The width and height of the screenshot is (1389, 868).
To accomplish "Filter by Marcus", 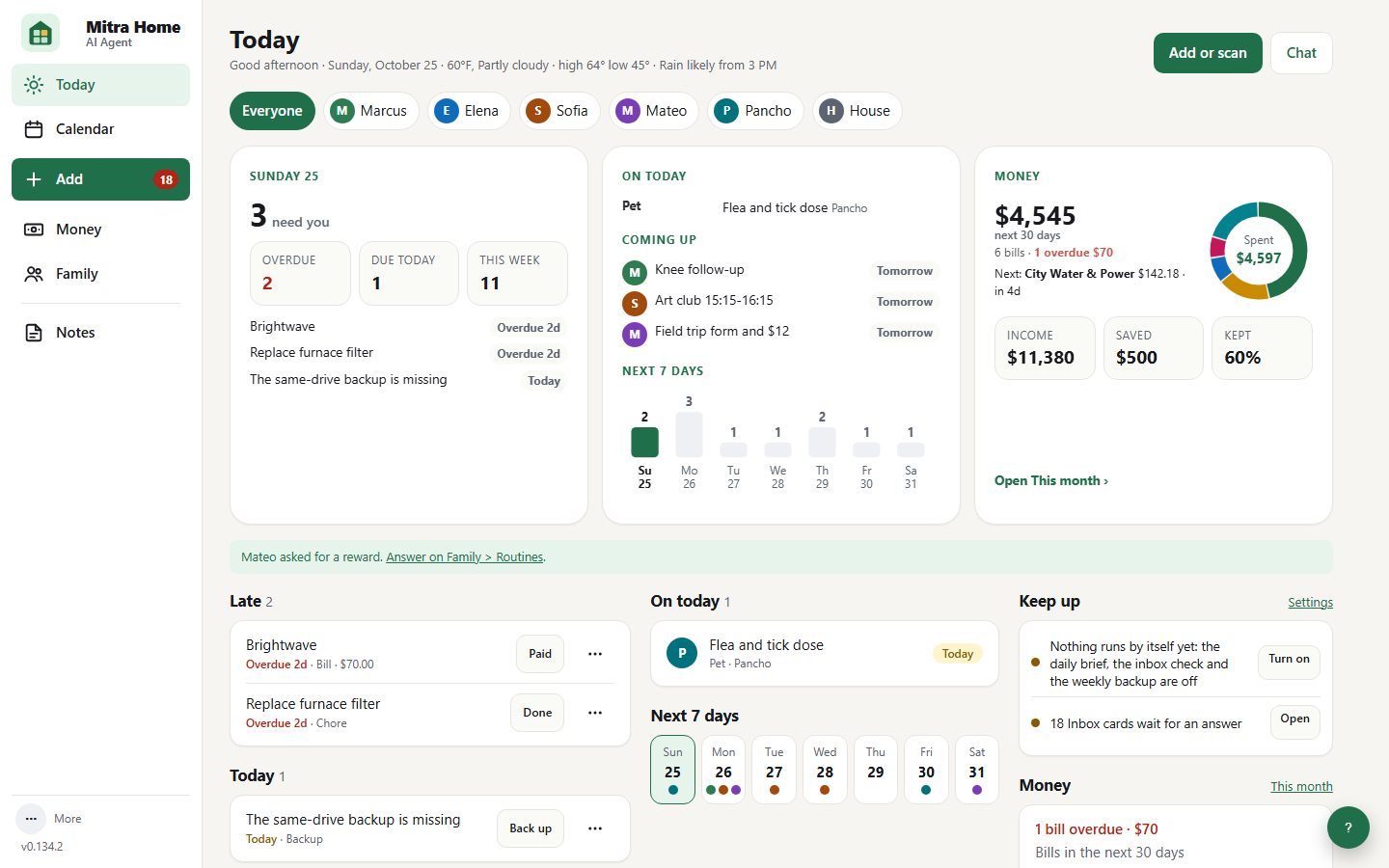I will coord(371,111).
